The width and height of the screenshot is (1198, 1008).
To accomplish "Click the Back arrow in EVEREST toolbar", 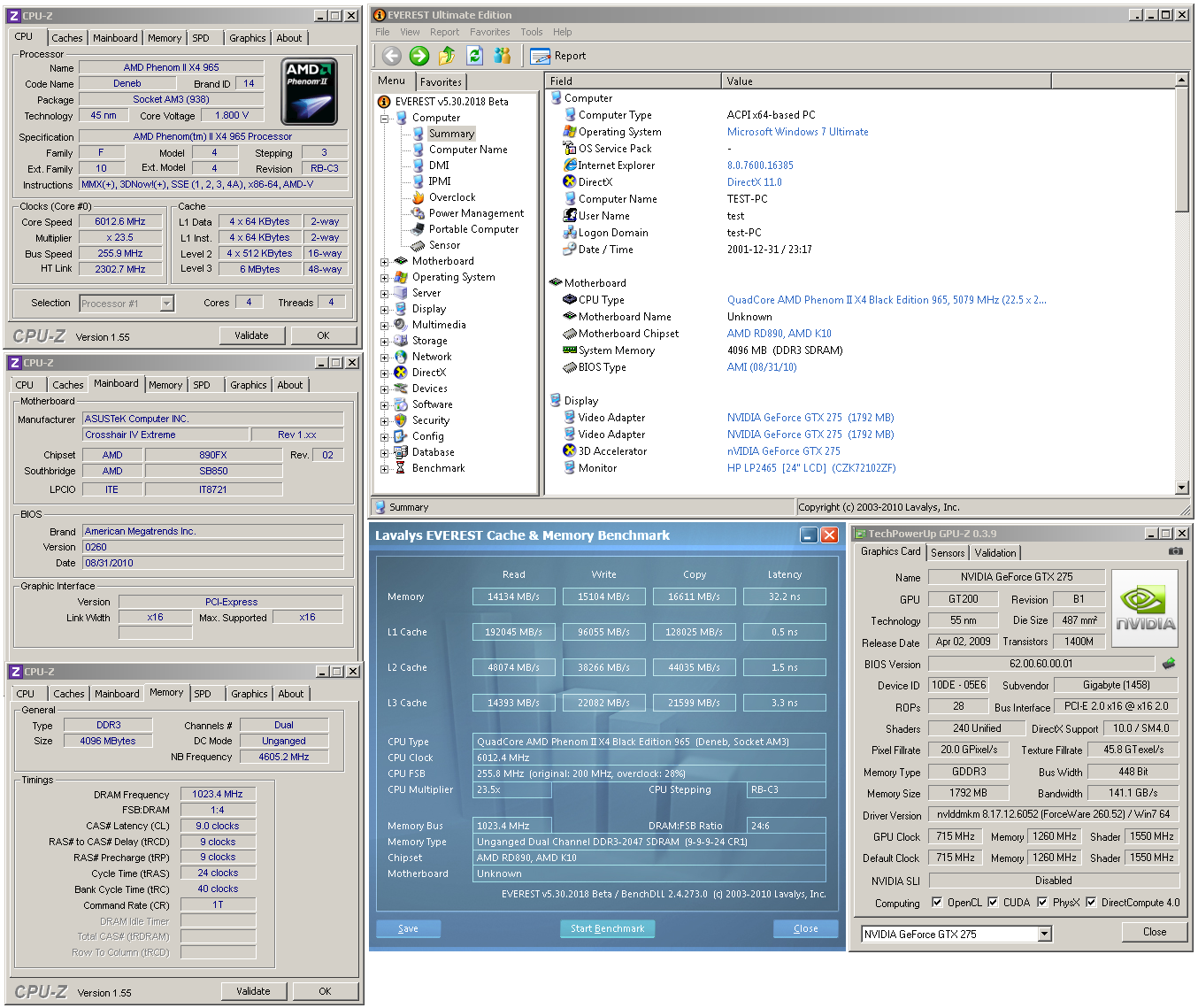I will click(391, 56).
